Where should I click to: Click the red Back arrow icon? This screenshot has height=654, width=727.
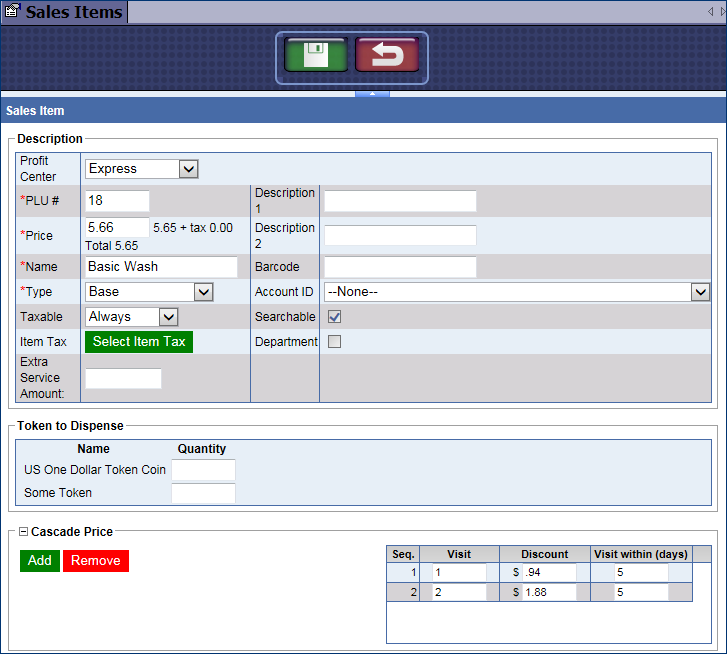coord(386,56)
